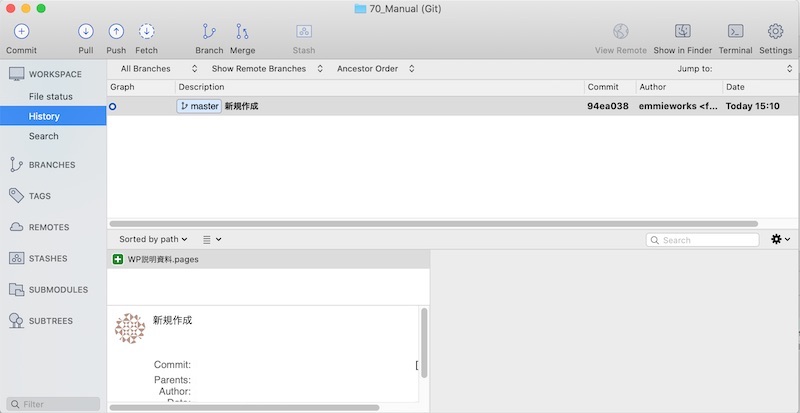Screen dimensions: 800x413
Task: Click the commit details vertical scrollbar
Action: [x=424, y=343]
